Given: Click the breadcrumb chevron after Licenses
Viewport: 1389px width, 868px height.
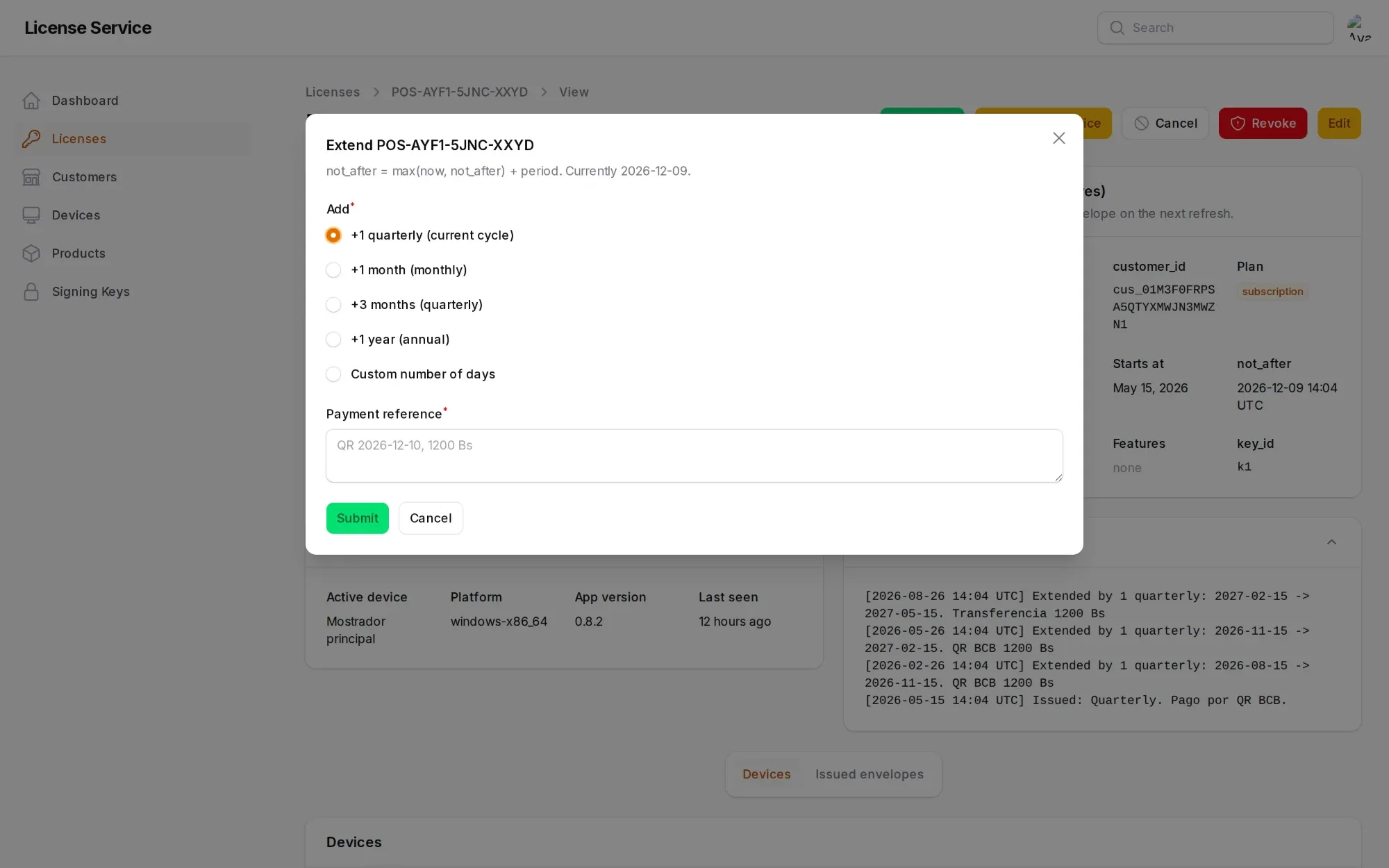Looking at the screenshot, I should click(376, 92).
